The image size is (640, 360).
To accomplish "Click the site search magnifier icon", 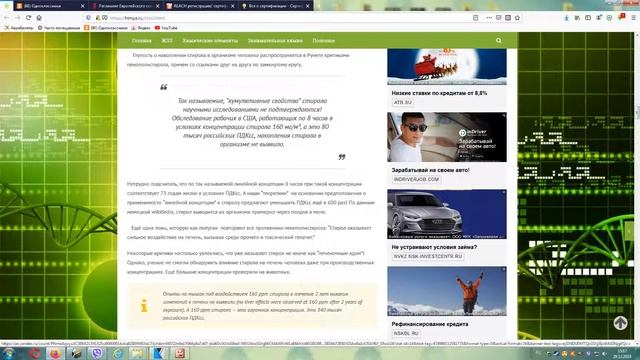I will pos(498,41).
